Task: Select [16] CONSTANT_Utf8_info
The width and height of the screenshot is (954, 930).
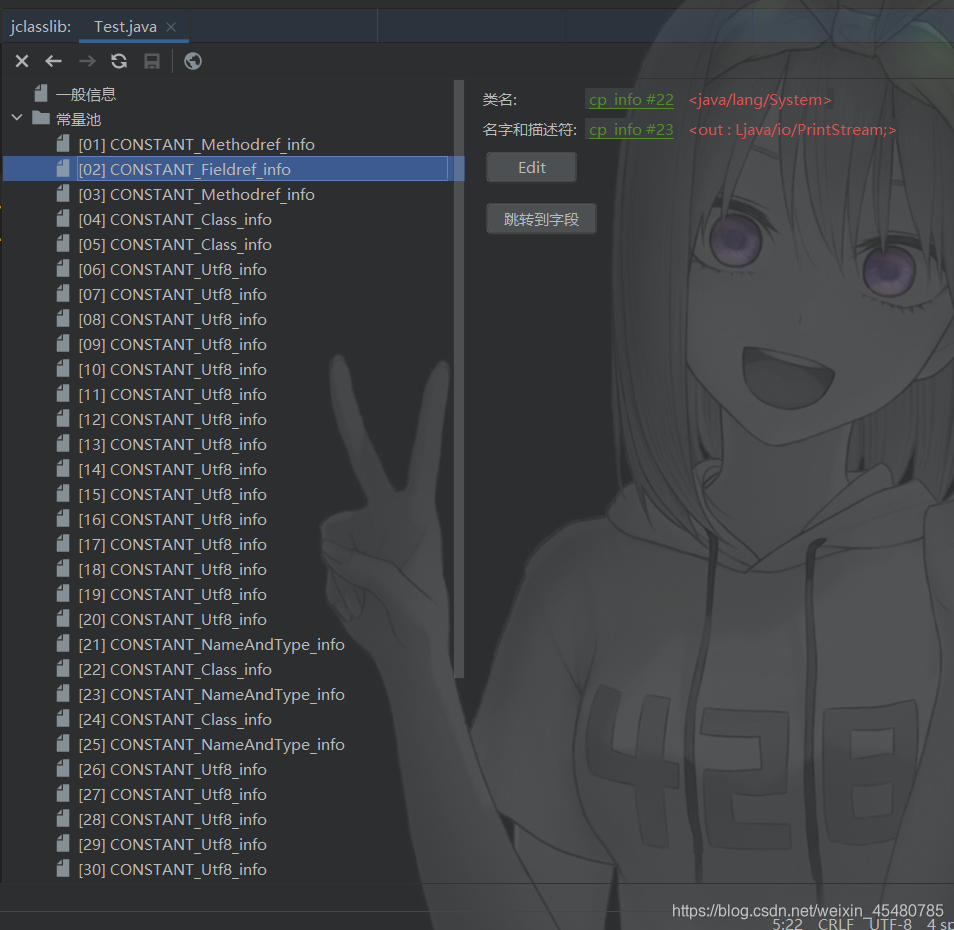Action: coord(173,519)
